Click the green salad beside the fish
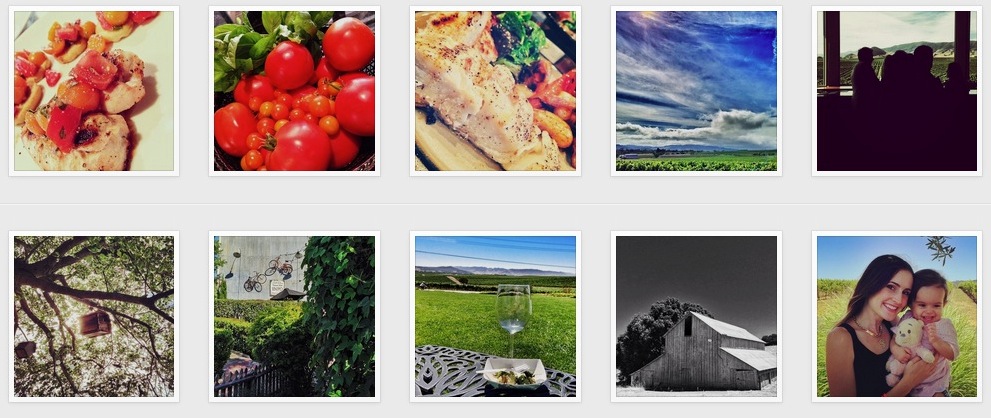Screen dimensions: 991x418 pos(520,39)
